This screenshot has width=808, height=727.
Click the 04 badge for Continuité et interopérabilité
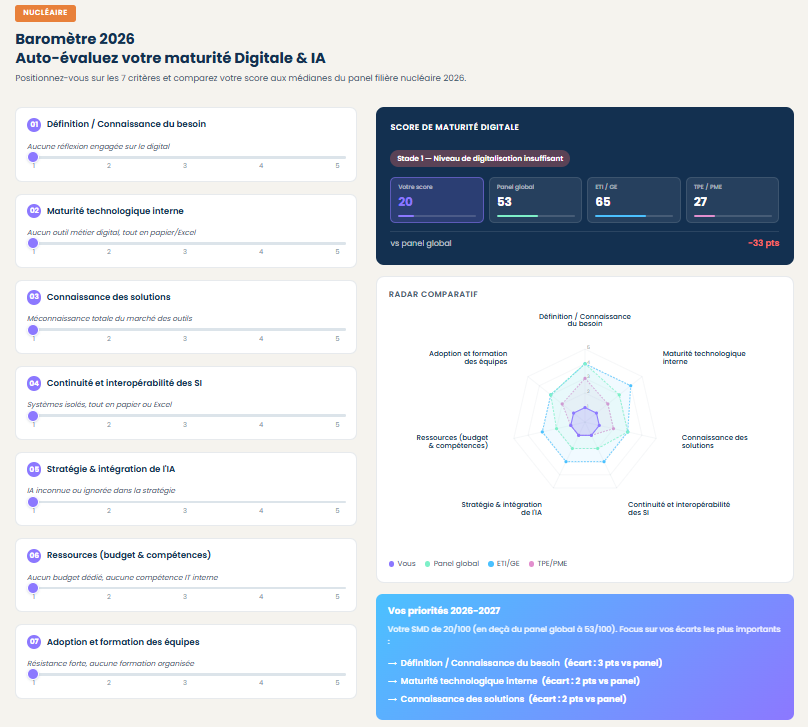tap(34, 383)
